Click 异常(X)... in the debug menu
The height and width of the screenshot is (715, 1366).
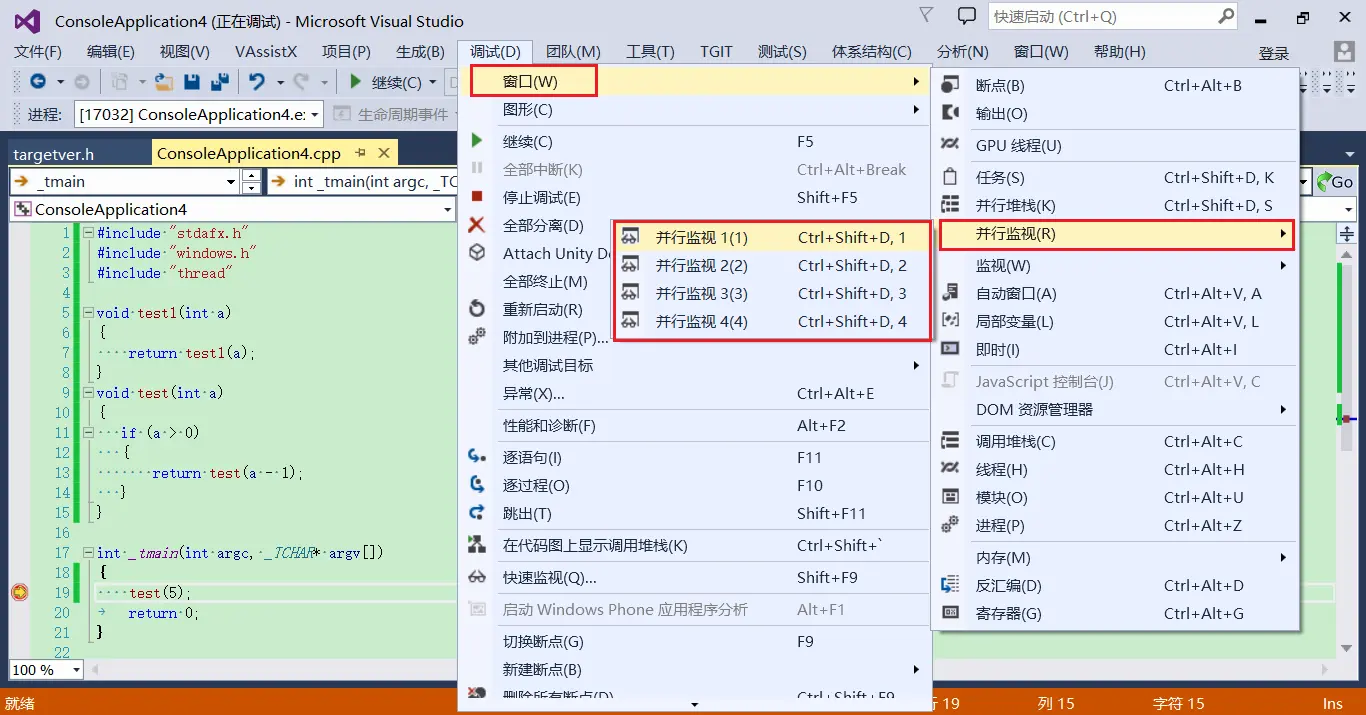694,394
